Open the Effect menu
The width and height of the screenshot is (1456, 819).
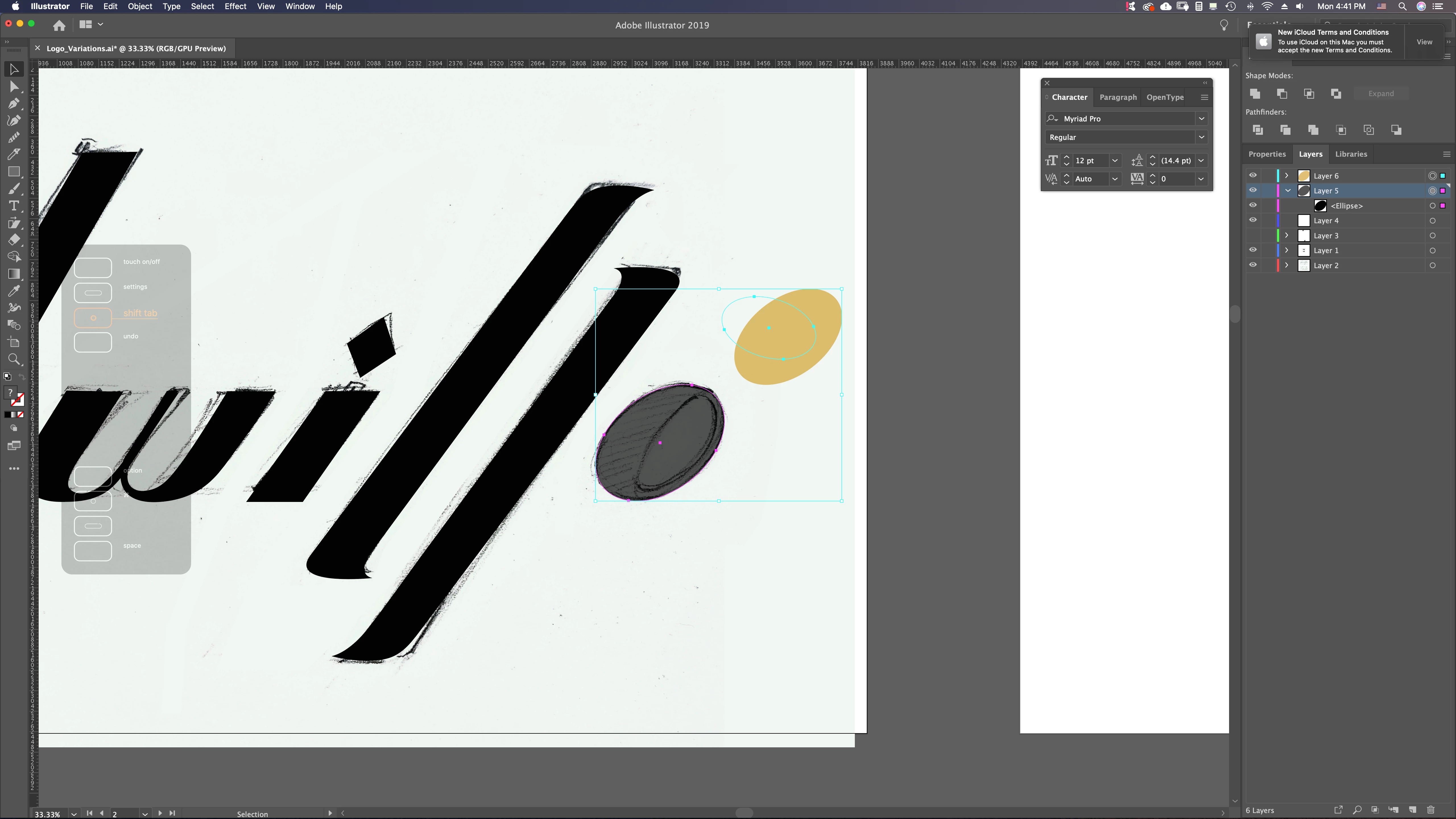[235, 6]
